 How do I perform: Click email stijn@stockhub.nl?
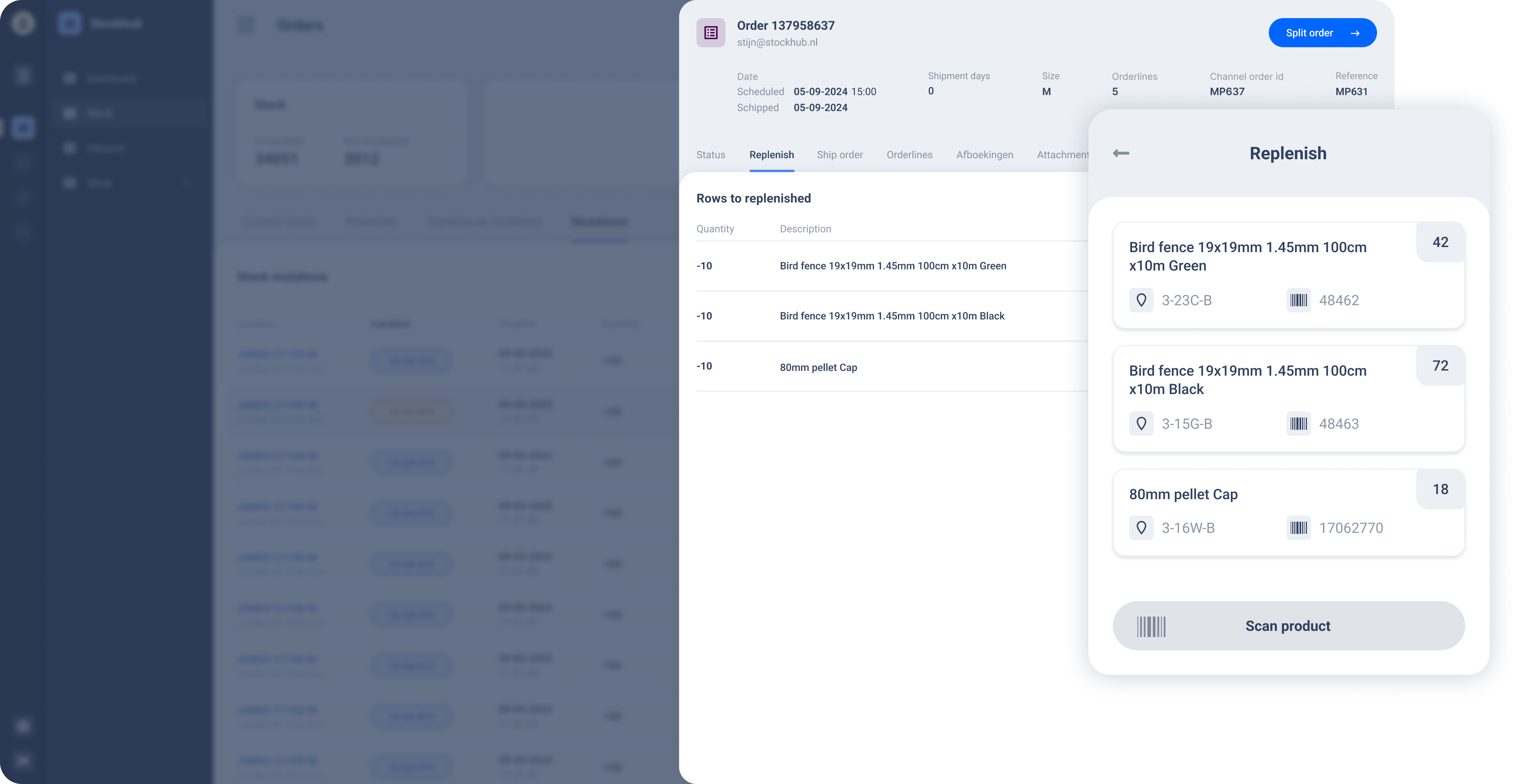tap(777, 43)
